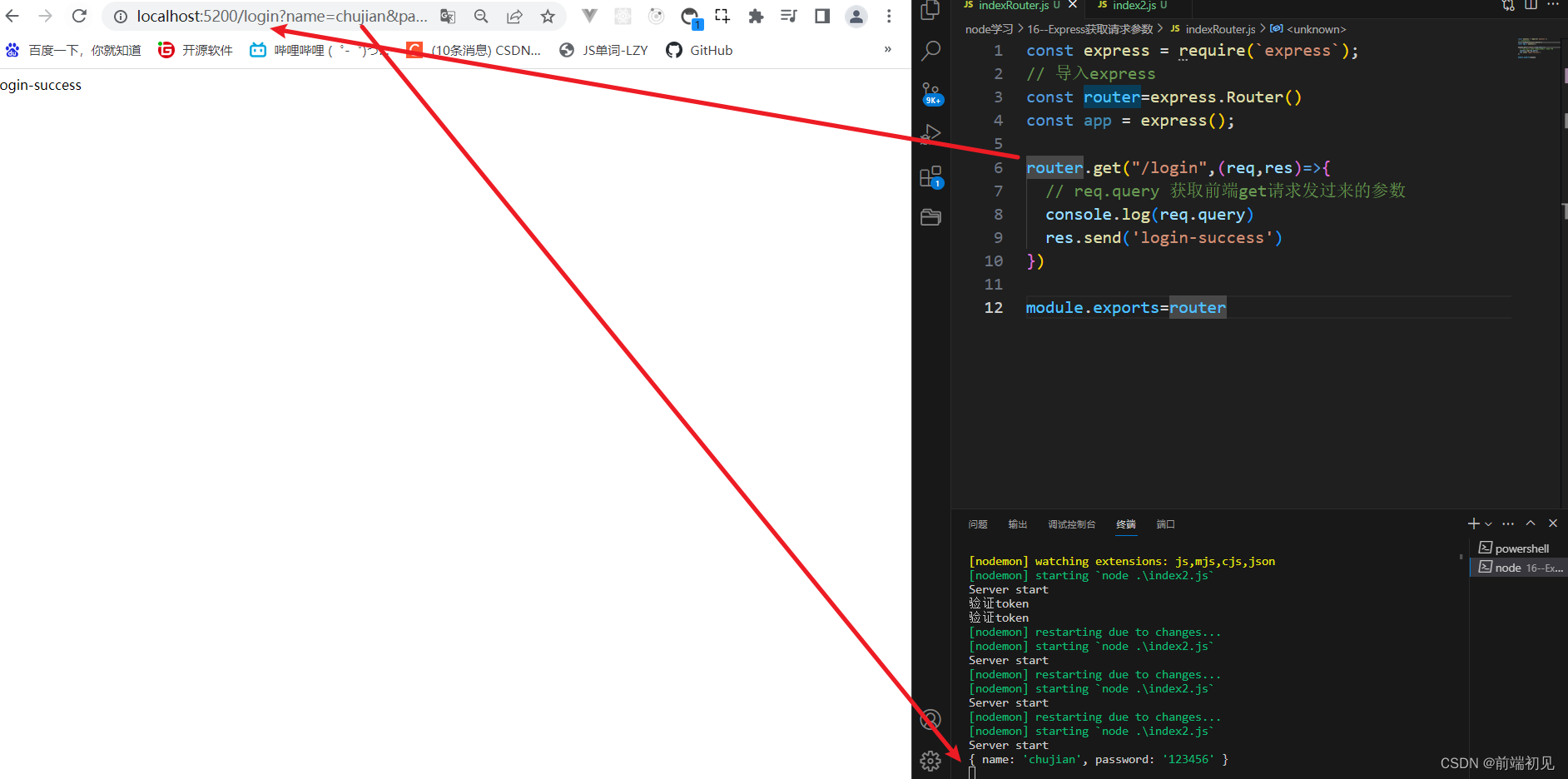
Task: Show more bookmarks chevron
Action: coord(888,50)
